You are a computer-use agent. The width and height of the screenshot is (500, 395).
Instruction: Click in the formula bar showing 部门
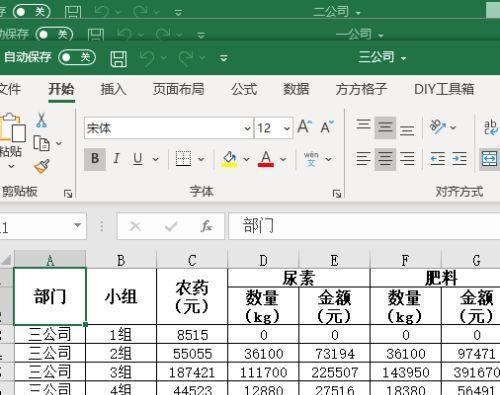(364, 226)
